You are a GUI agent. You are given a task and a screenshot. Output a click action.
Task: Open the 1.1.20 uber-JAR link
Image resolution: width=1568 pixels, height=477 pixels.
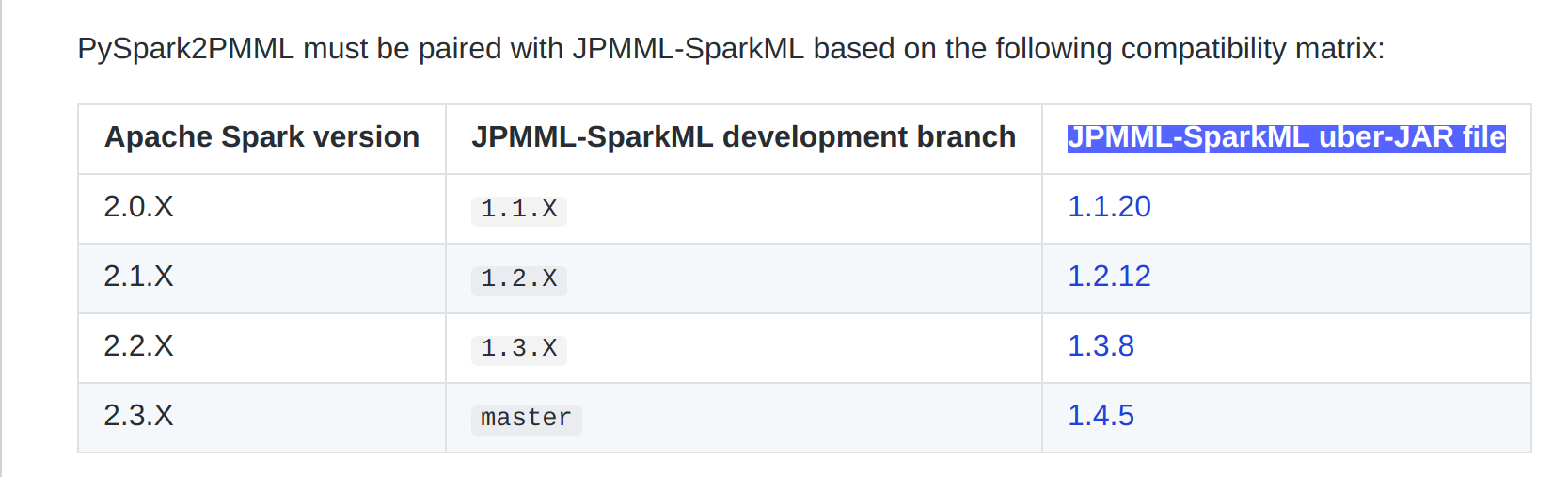click(x=1109, y=207)
